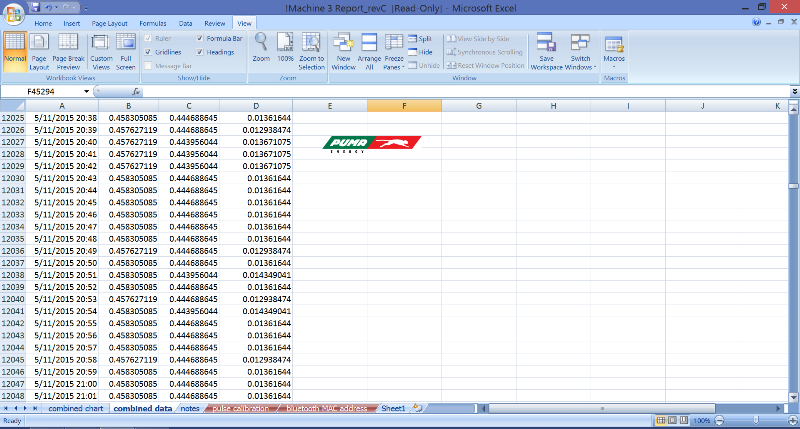This screenshot has width=800, height=429.
Task: Open the Formulas ribbon tab
Action: pyautogui.click(x=153, y=23)
